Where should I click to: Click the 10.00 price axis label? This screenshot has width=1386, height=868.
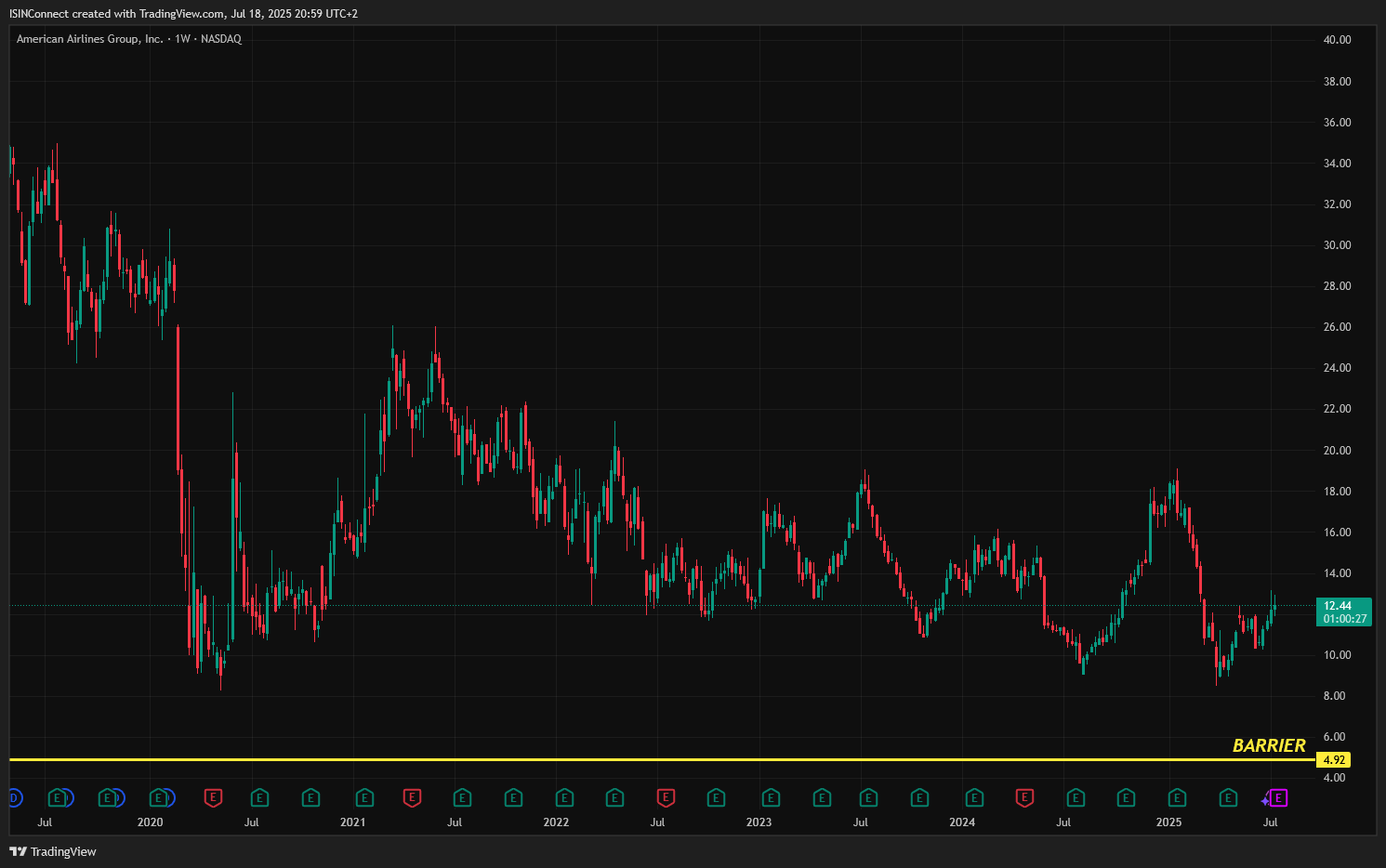pos(1337,655)
